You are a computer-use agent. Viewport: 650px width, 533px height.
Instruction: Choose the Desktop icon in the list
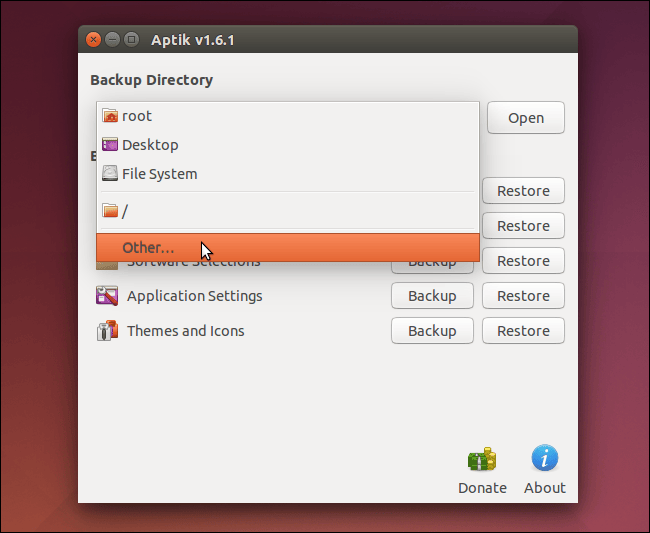tap(110, 145)
